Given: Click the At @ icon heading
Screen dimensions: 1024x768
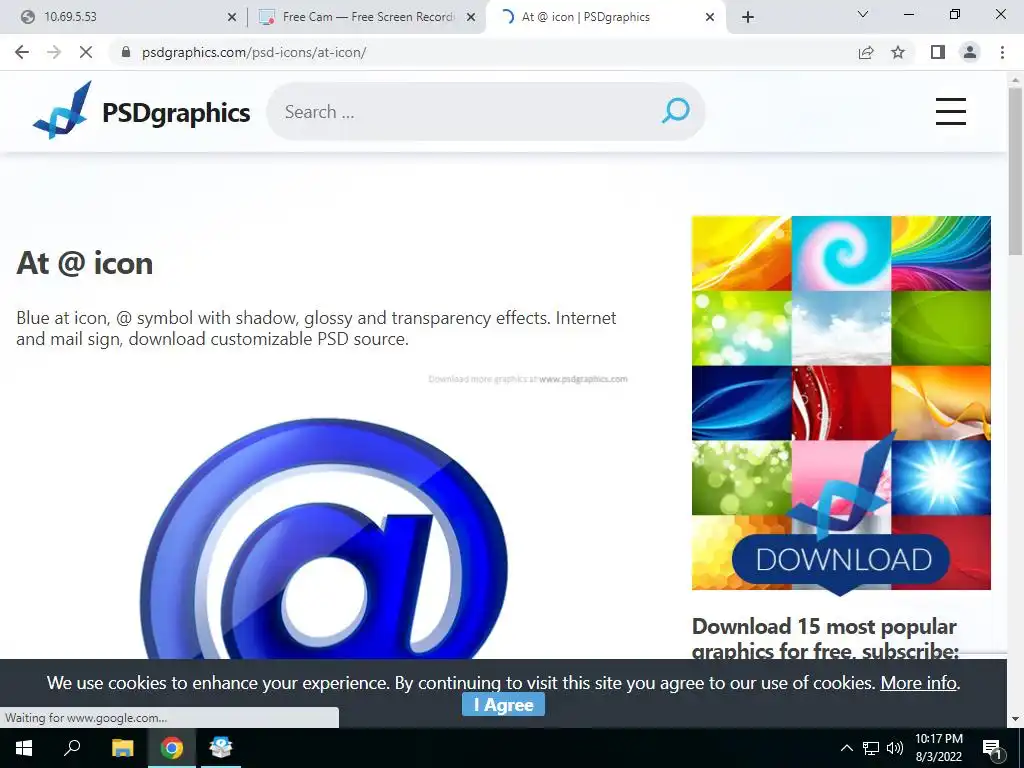Looking at the screenshot, I should (85, 264).
